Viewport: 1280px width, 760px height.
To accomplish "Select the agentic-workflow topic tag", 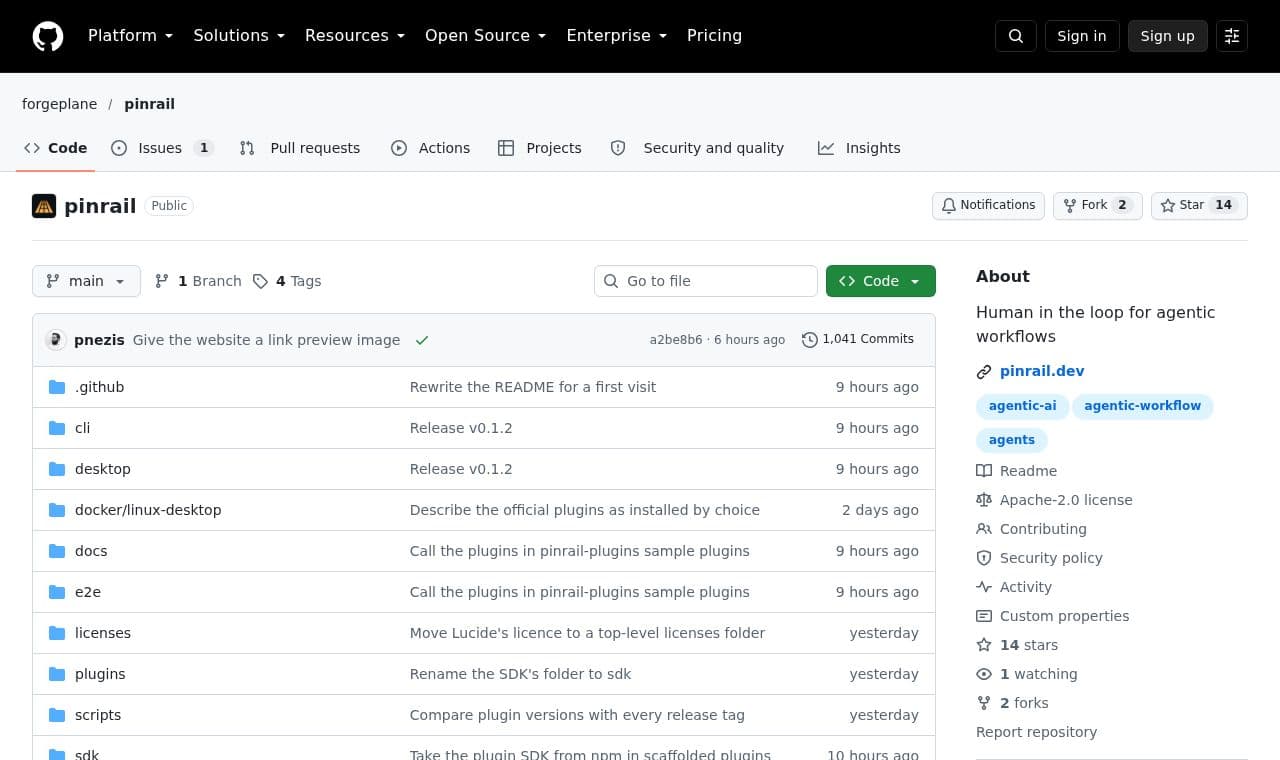I will pos(1142,406).
